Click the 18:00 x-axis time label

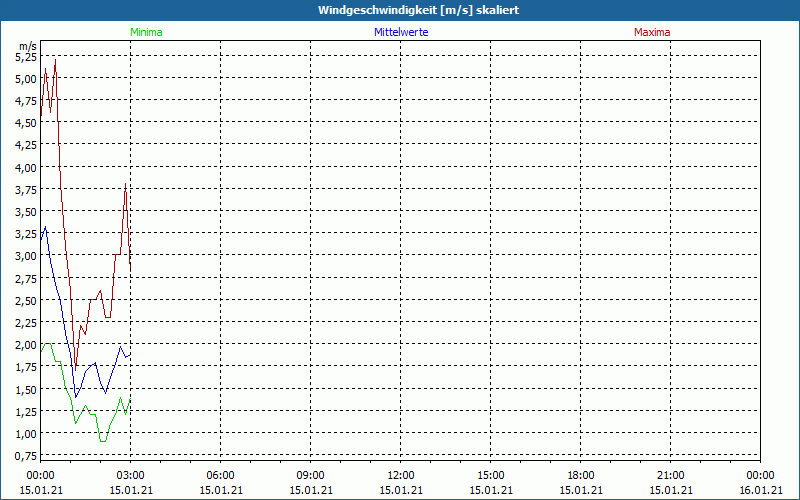[x=581, y=476]
